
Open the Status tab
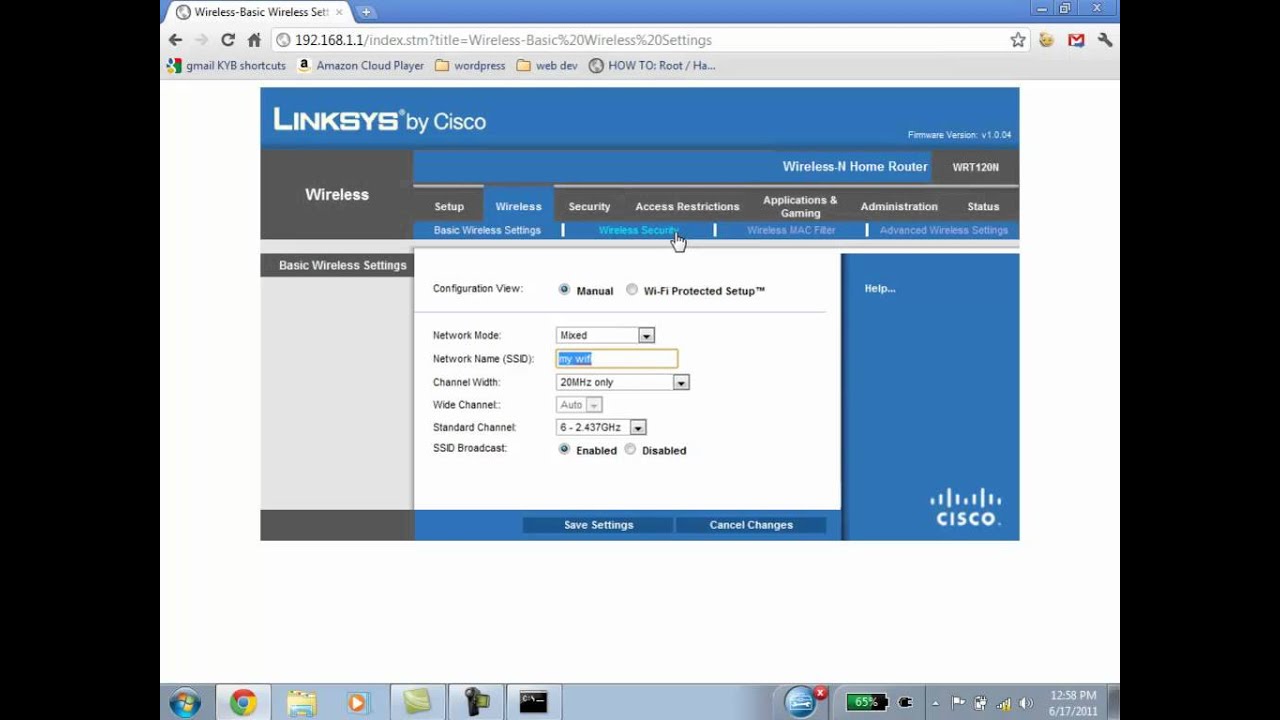(983, 206)
